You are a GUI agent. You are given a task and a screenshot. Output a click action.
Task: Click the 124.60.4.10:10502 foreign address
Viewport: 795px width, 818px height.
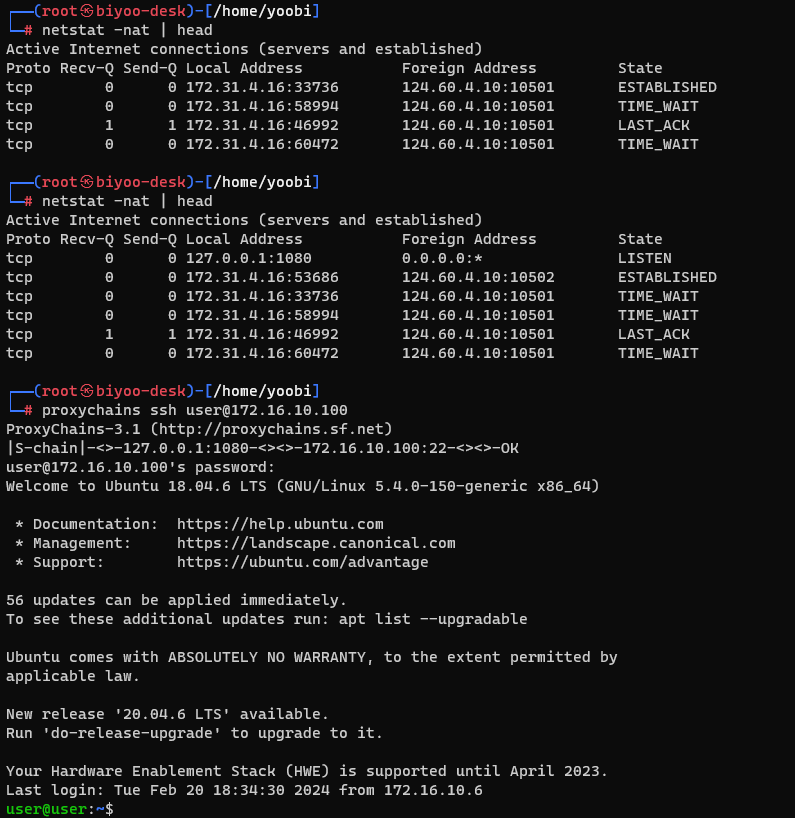coord(478,277)
